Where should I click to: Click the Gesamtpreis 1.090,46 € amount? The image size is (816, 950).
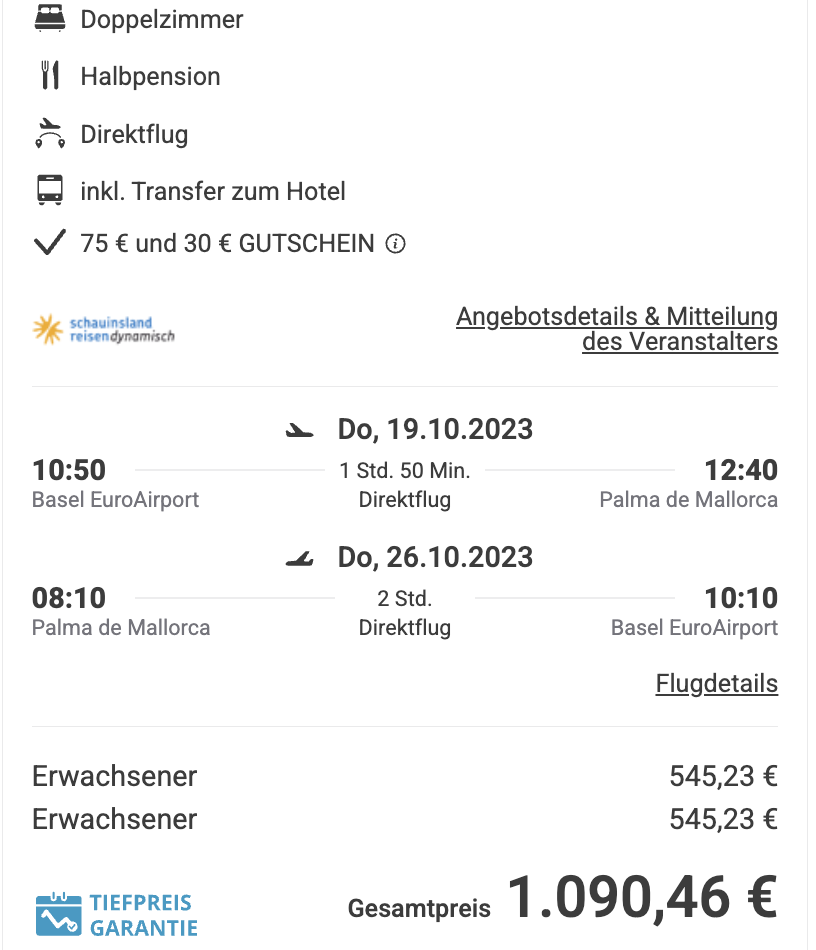pyautogui.click(x=642, y=897)
